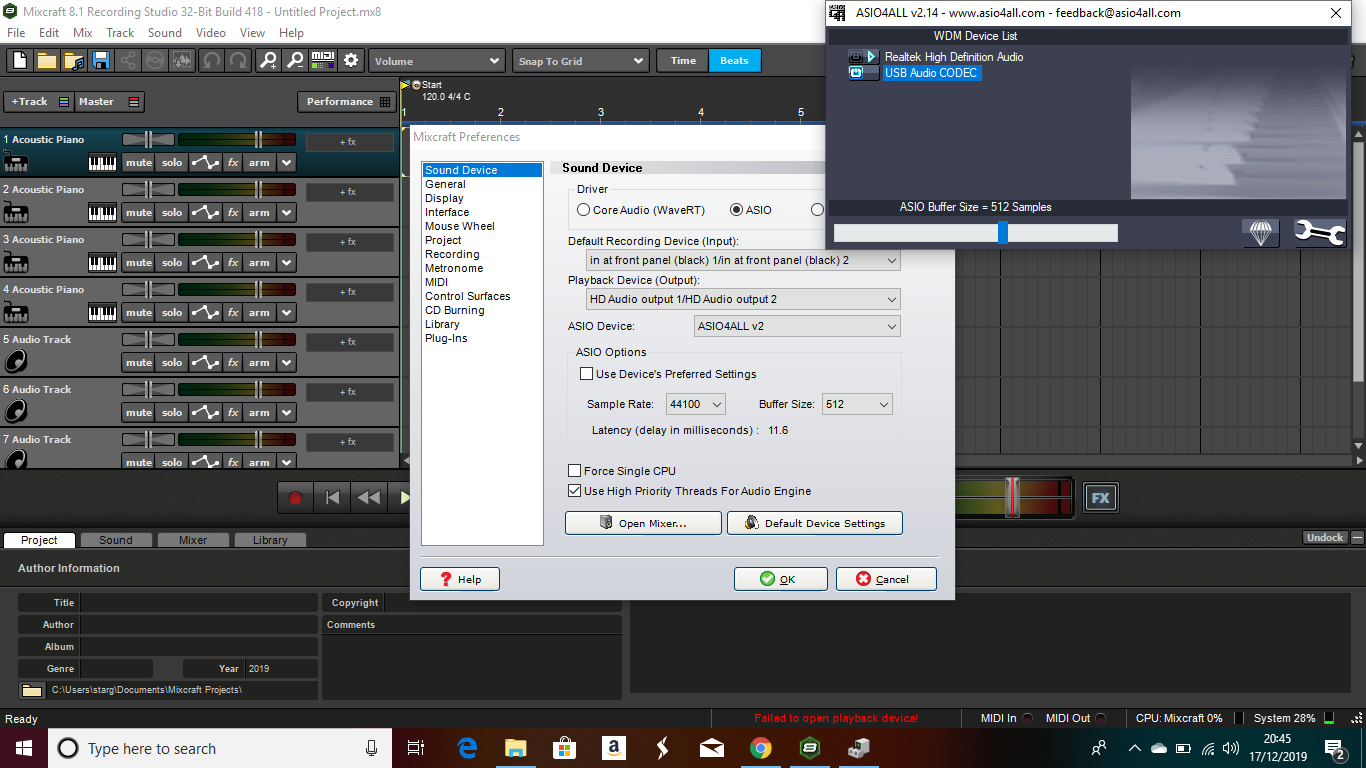Open the Volume automation dropdown in toolbar

(x=436, y=61)
